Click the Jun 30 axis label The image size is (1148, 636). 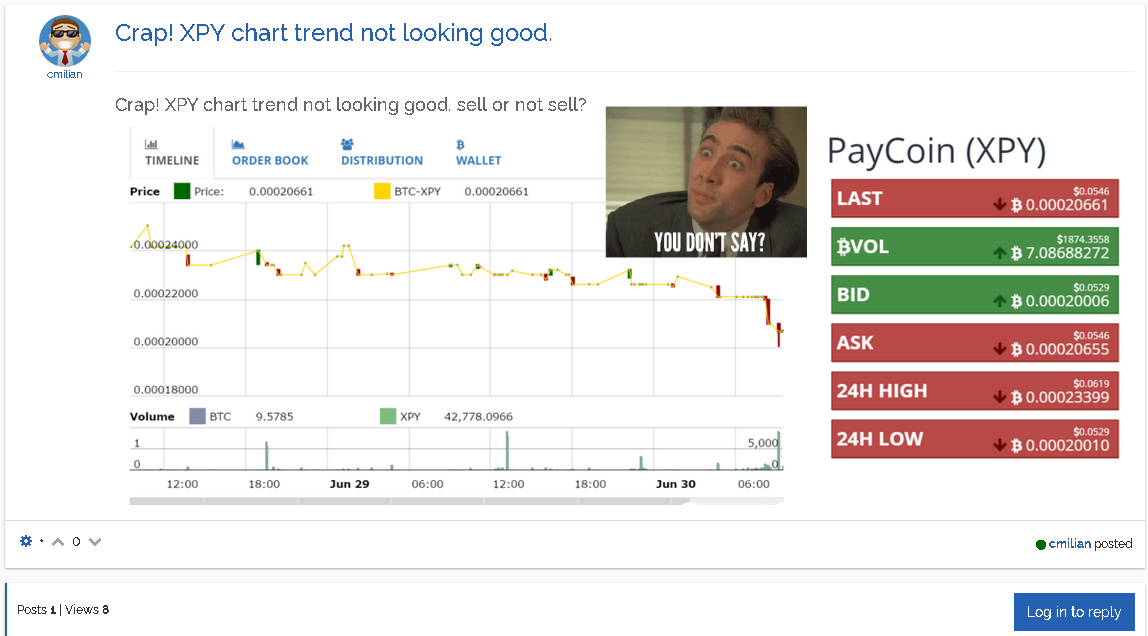point(676,484)
